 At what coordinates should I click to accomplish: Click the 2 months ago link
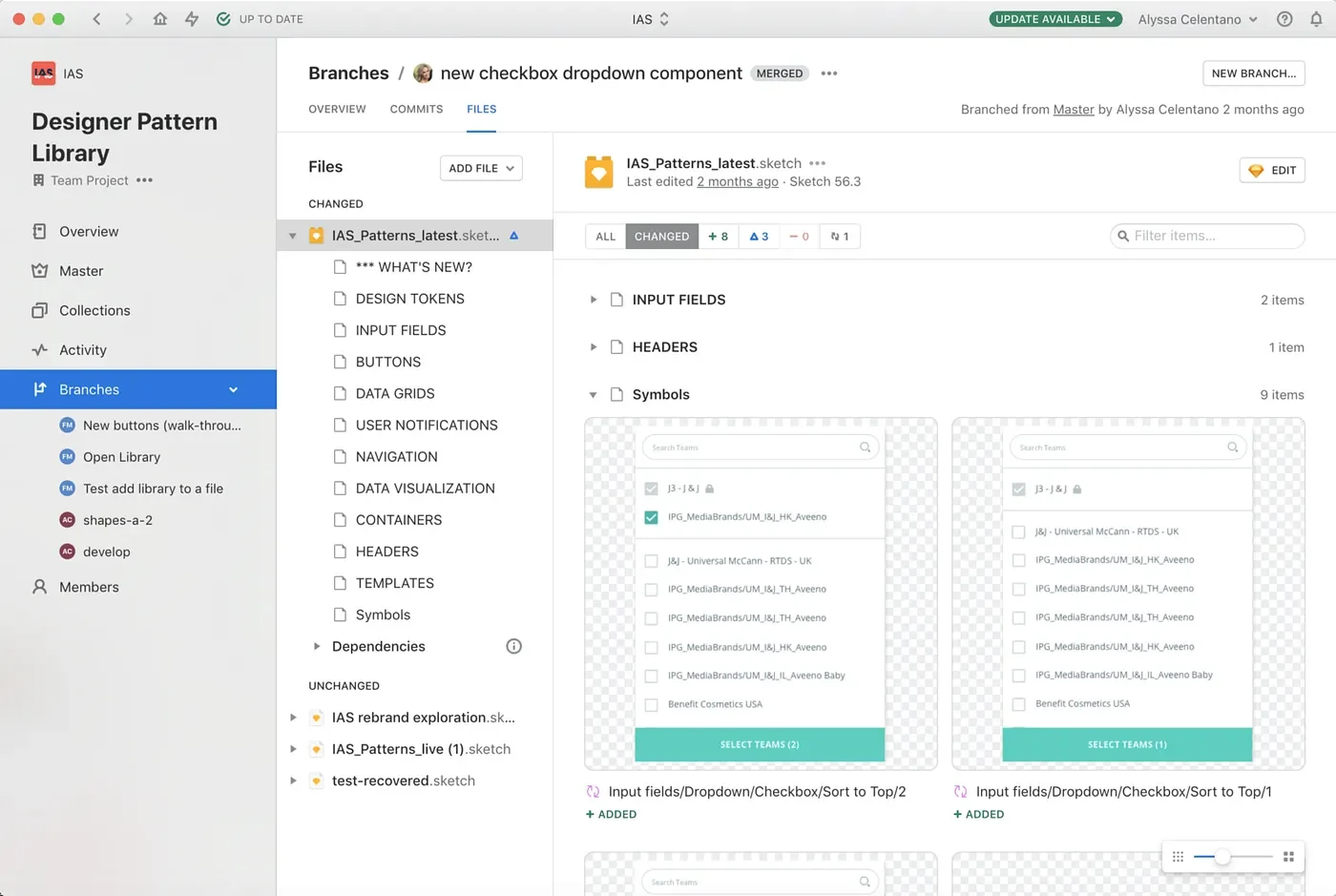[738, 181]
